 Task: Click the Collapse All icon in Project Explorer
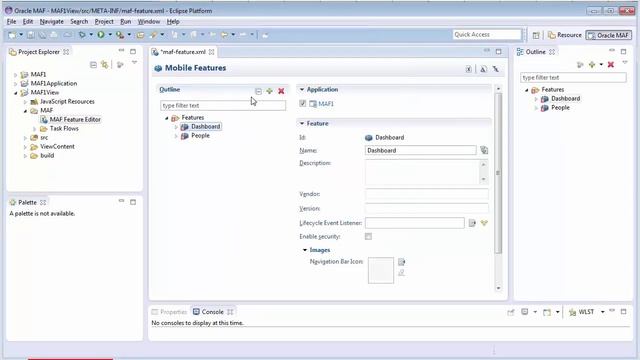pyautogui.click(x=93, y=64)
